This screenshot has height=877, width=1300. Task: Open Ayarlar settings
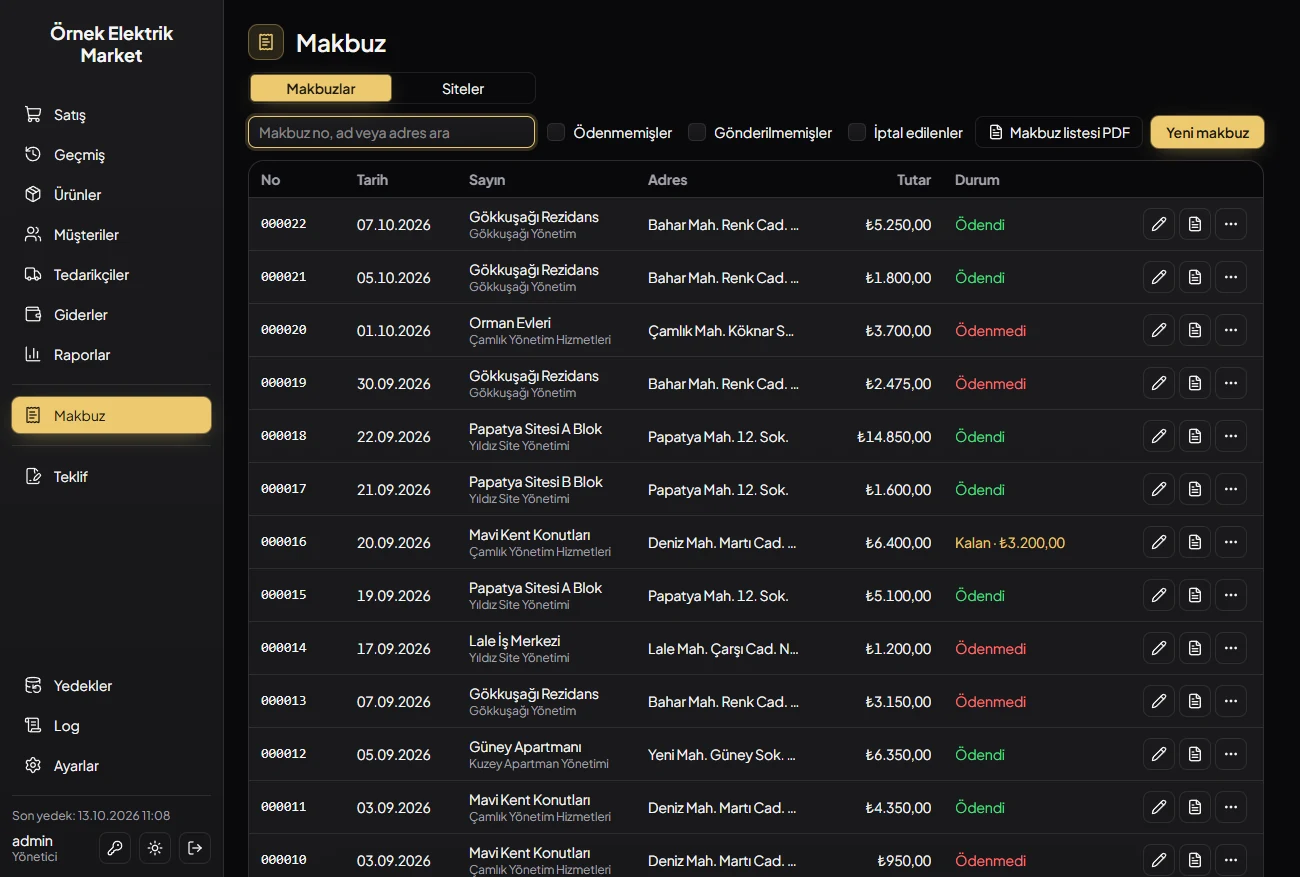tap(111, 766)
